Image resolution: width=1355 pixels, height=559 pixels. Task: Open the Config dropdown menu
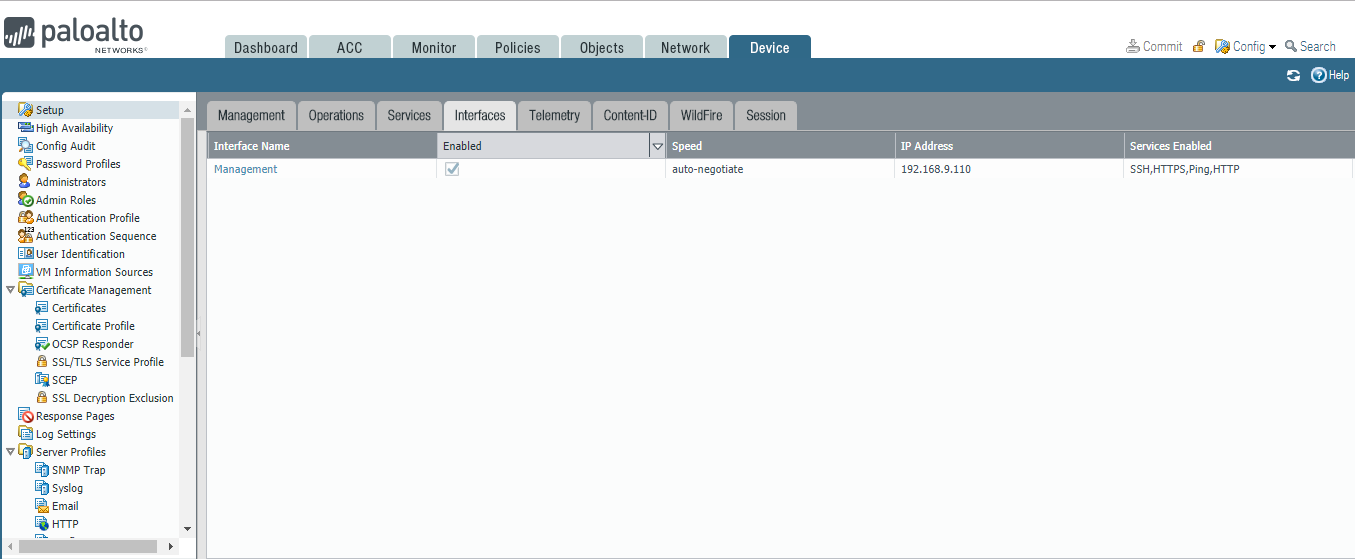pyautogui.click(x=1245, y=47)
